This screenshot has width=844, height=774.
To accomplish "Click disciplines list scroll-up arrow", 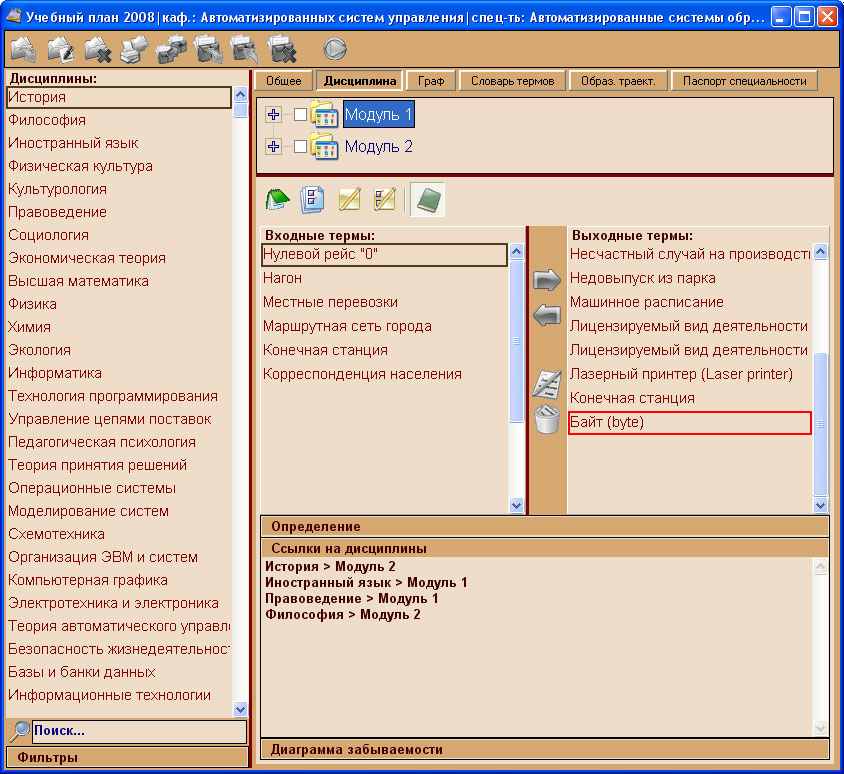I will tap(241, 95).
